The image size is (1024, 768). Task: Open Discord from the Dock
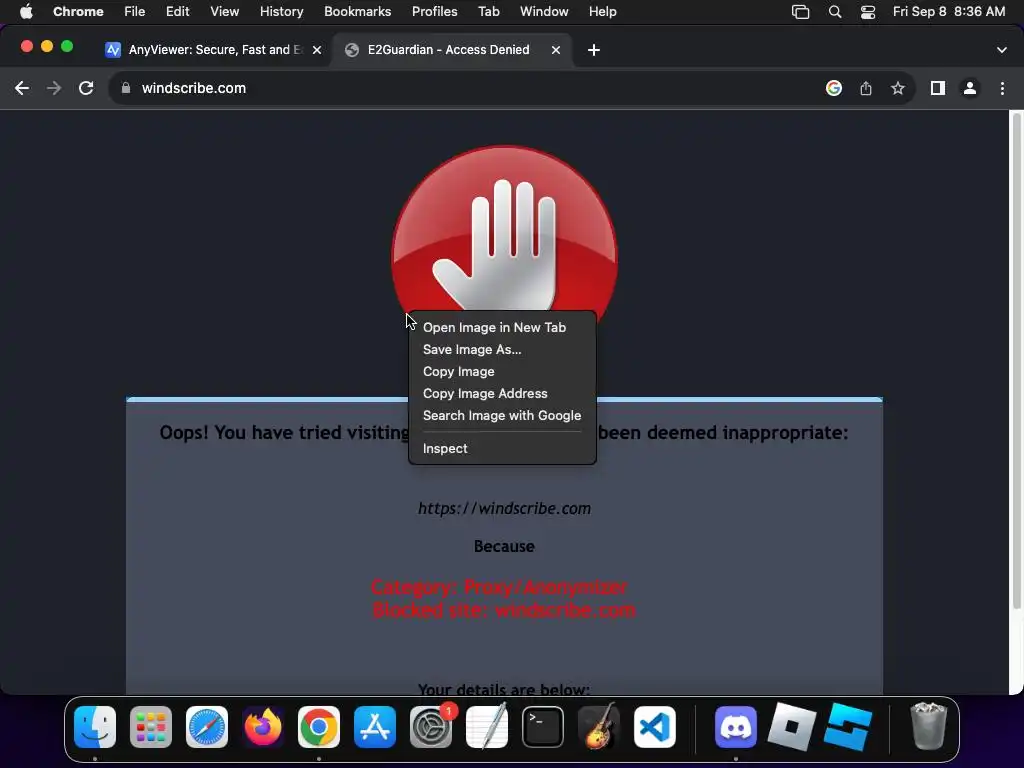(x=736, y=727)
